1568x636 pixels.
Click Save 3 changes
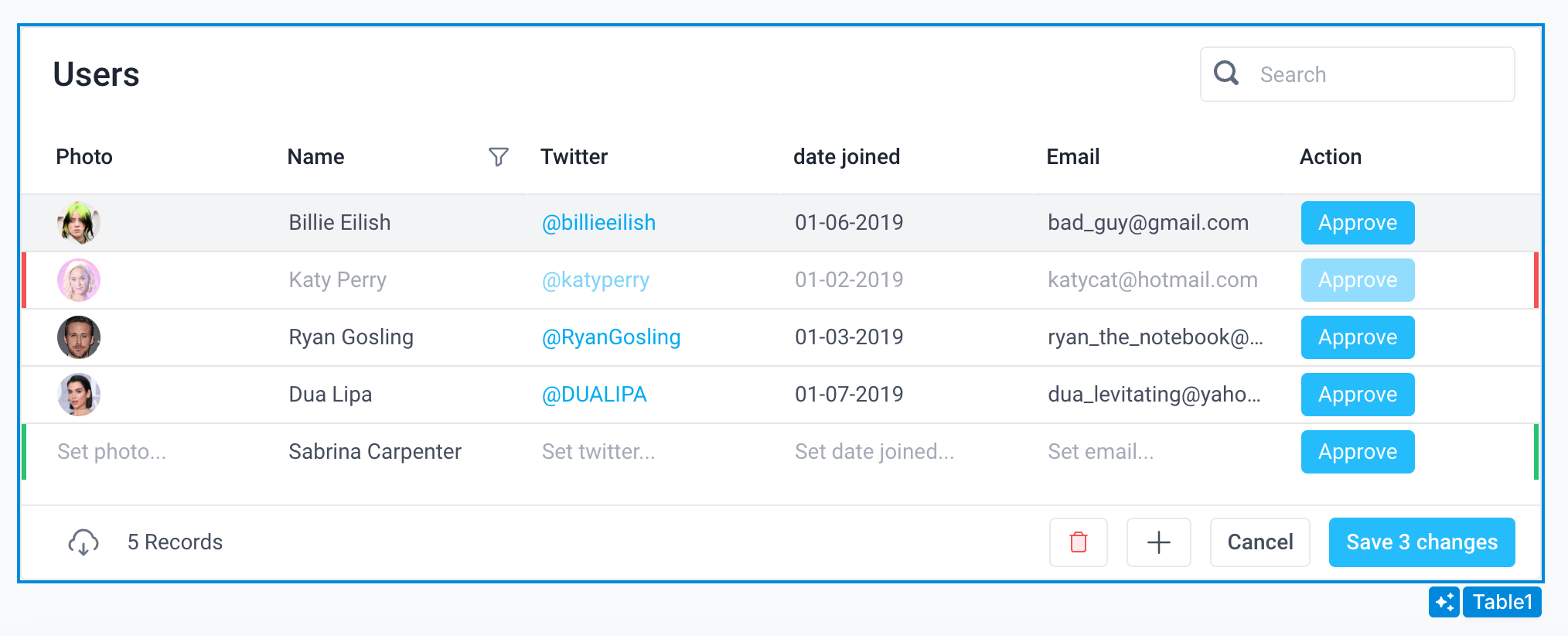tap(1421, 542)
